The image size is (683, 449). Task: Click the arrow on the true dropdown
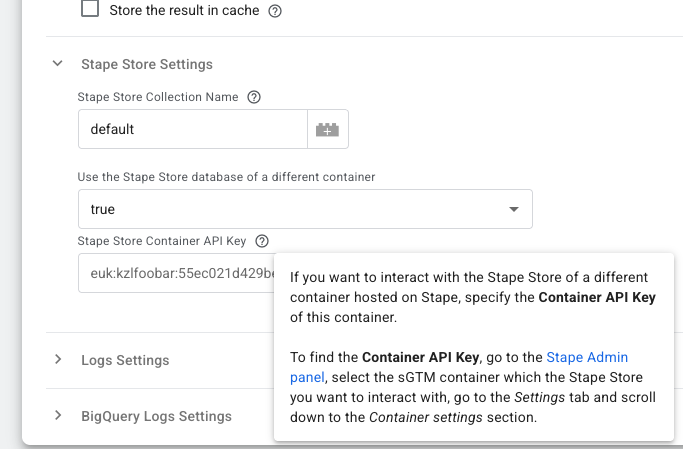pos(514,210)
